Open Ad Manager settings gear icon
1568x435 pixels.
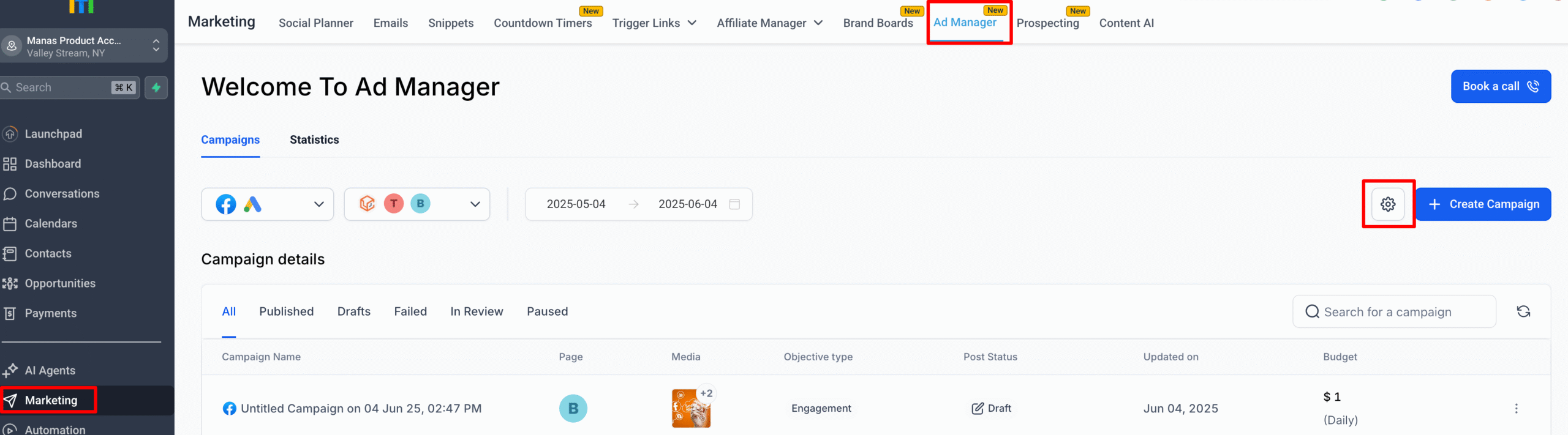pos(1387,204)
